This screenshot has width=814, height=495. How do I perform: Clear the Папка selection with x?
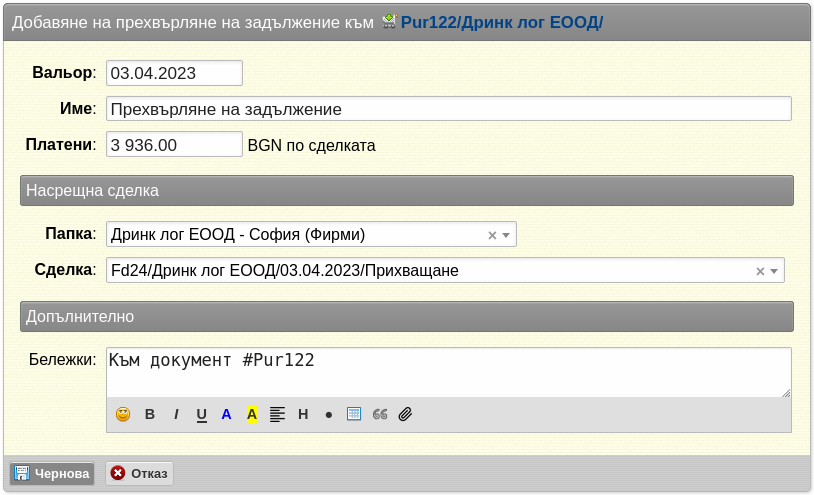pyautogui.click(x=492, y=235)
